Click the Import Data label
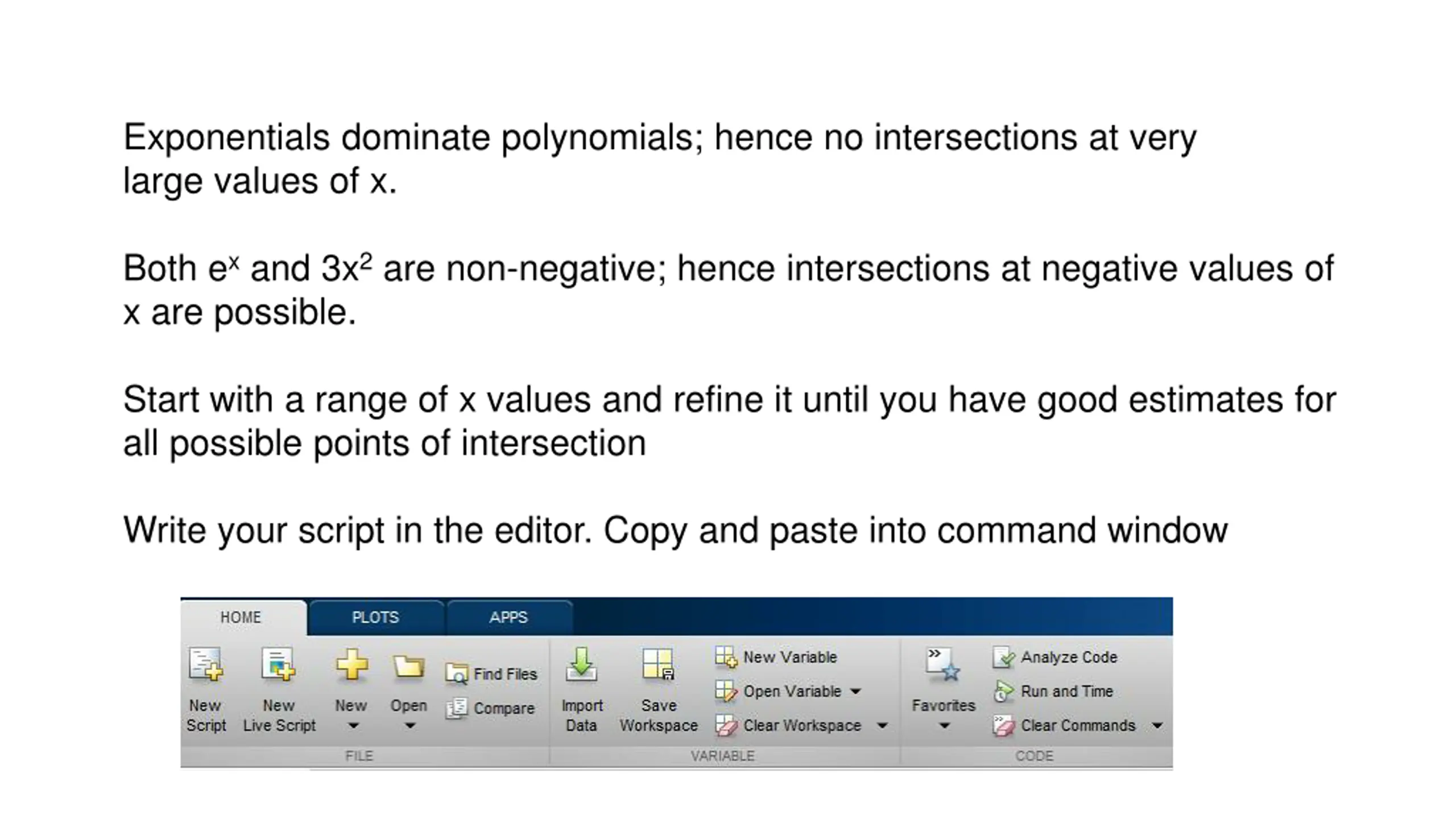 (x=581, y=715)
